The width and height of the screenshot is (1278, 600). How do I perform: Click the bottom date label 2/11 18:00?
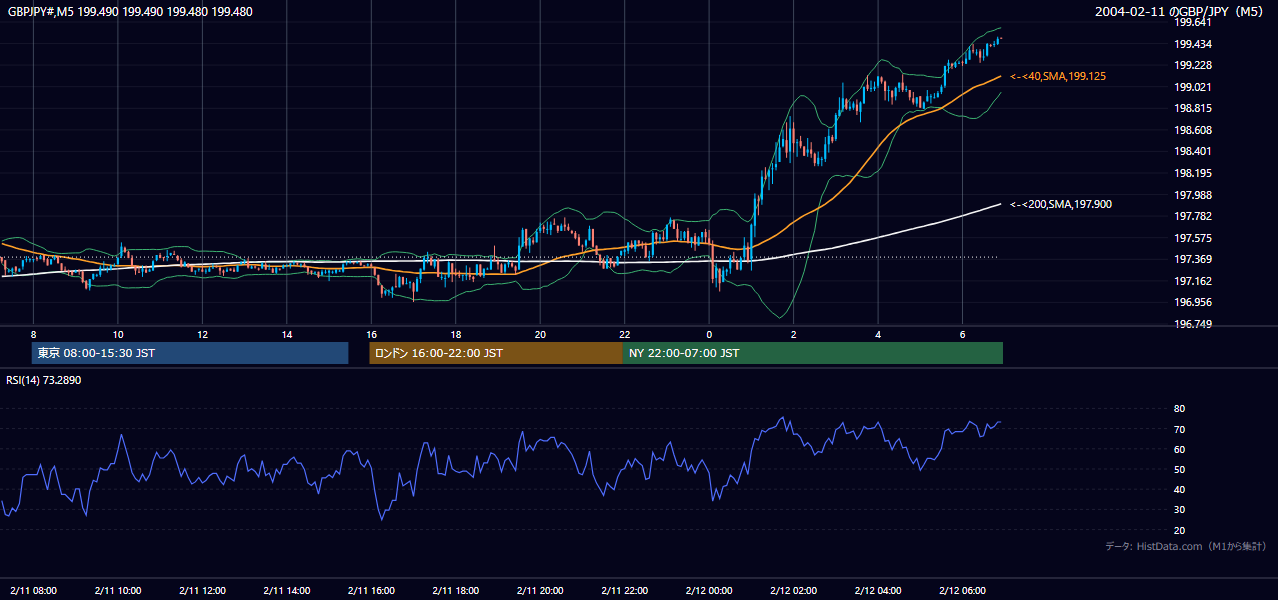pyautogui.click(x=456, y=590)
